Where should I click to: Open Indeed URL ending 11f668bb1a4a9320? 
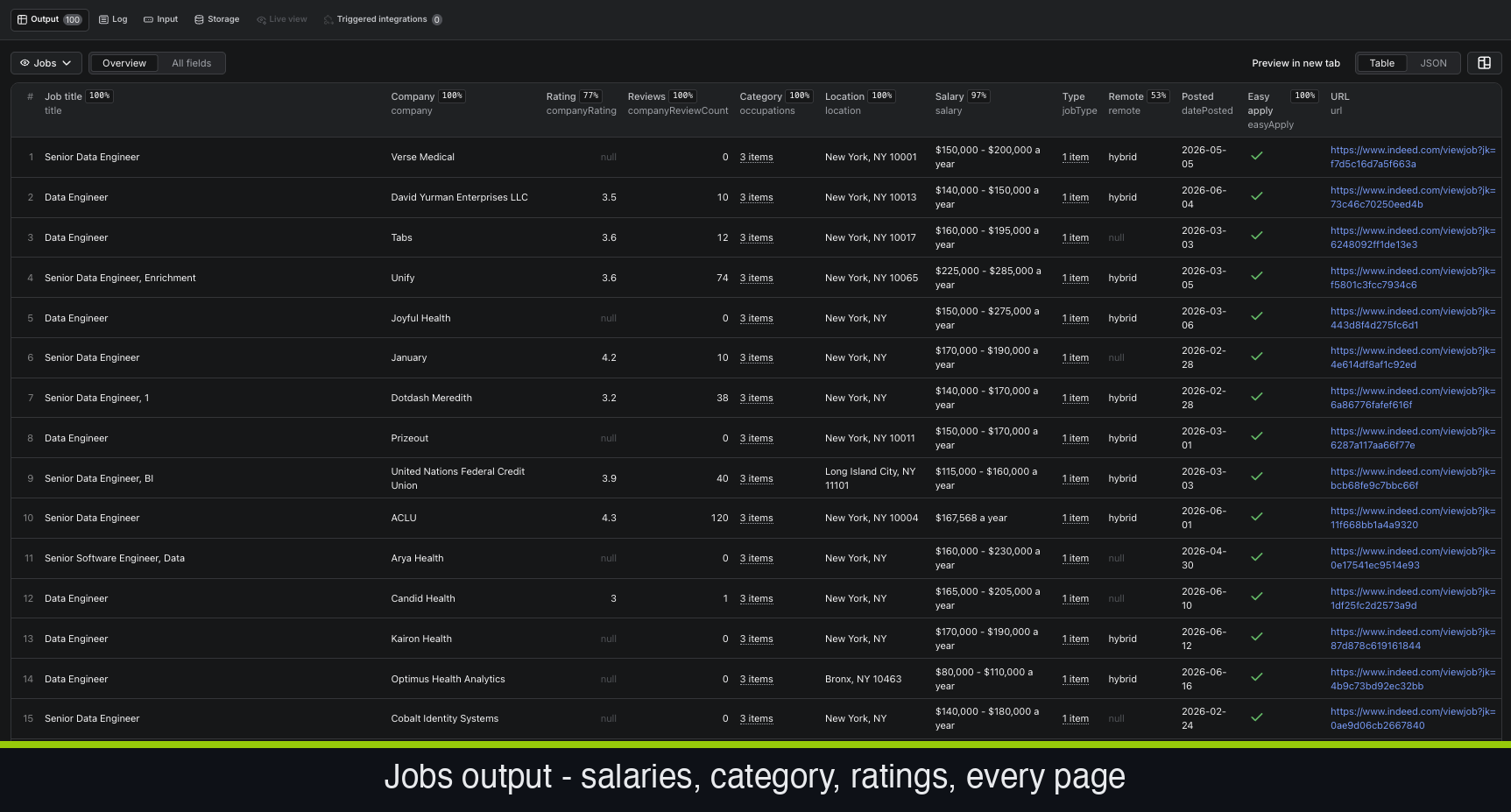(1412, 518)
